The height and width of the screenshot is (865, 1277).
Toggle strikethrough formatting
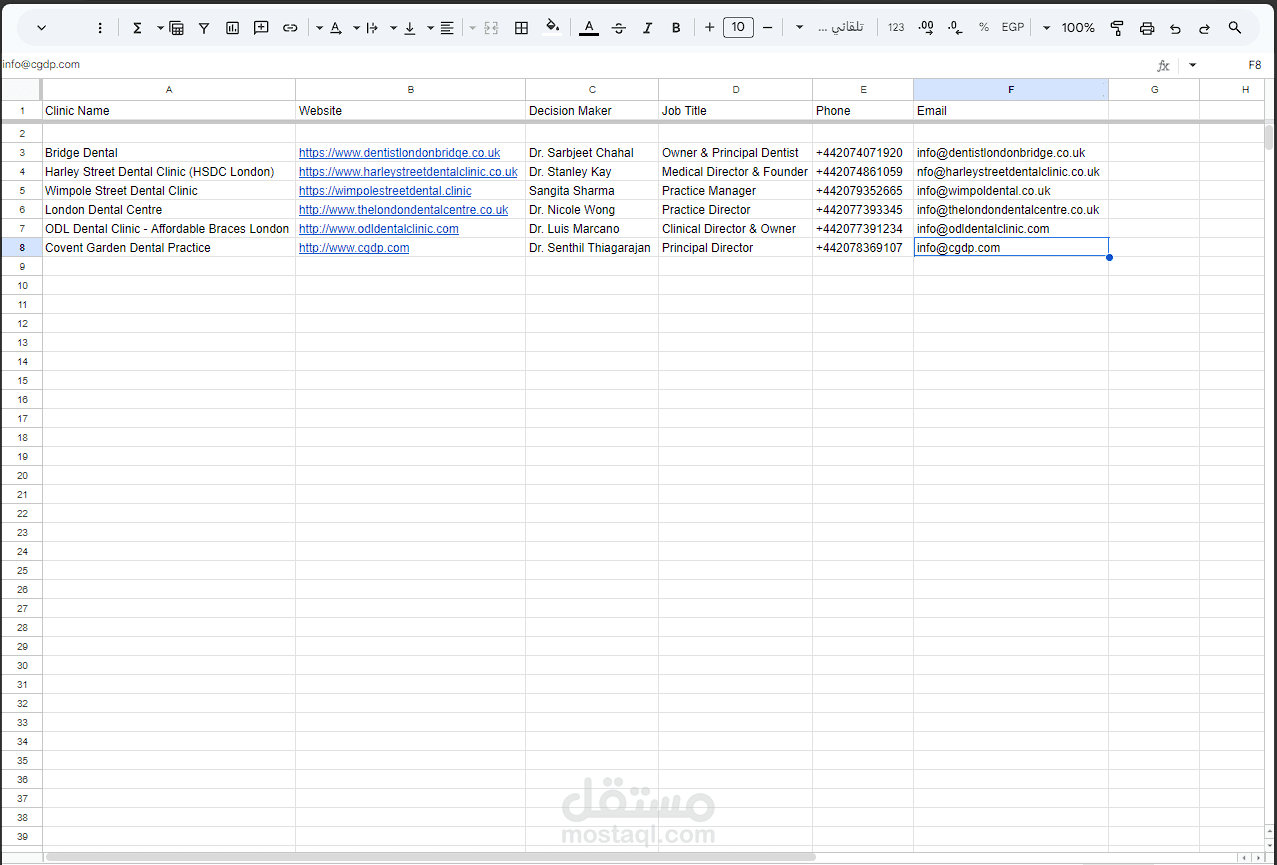[618, 28]
